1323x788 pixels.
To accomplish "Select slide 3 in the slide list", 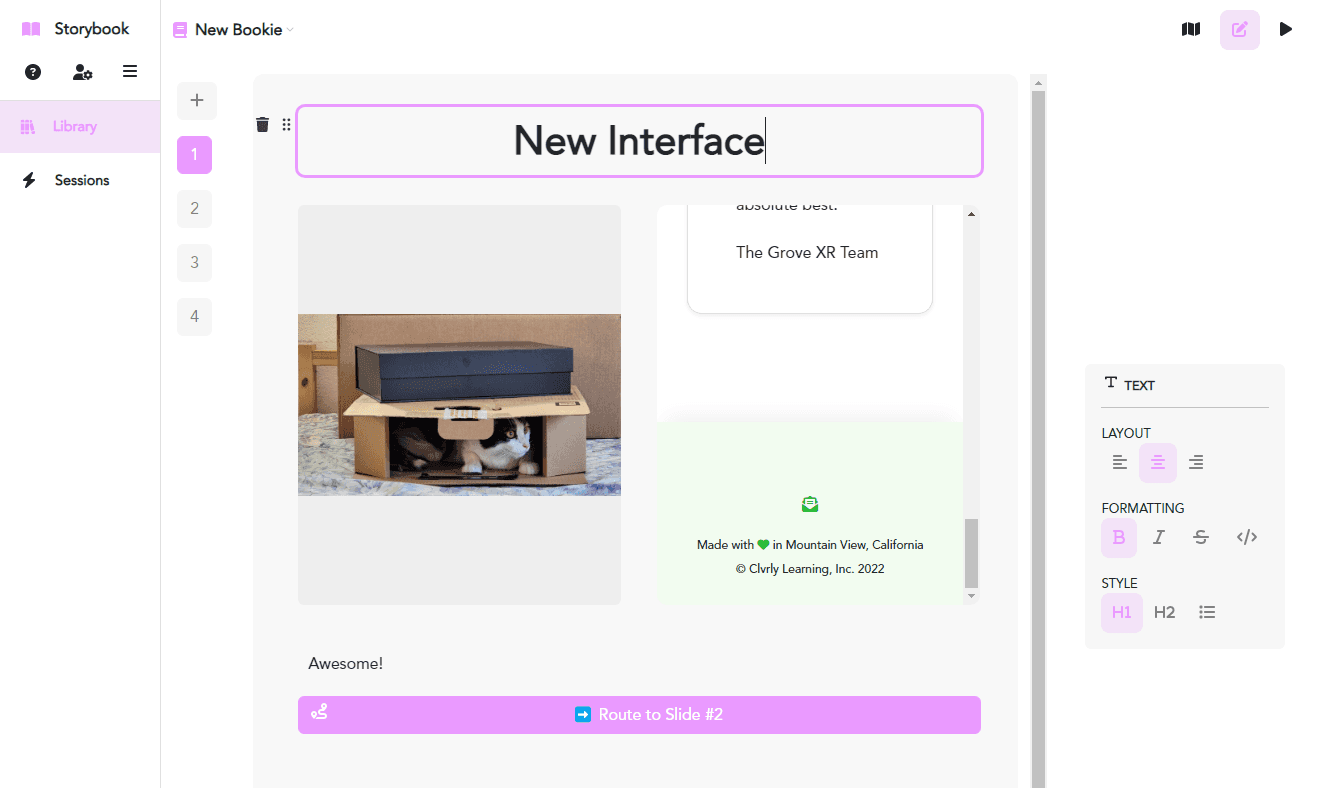I will point(194,263).
